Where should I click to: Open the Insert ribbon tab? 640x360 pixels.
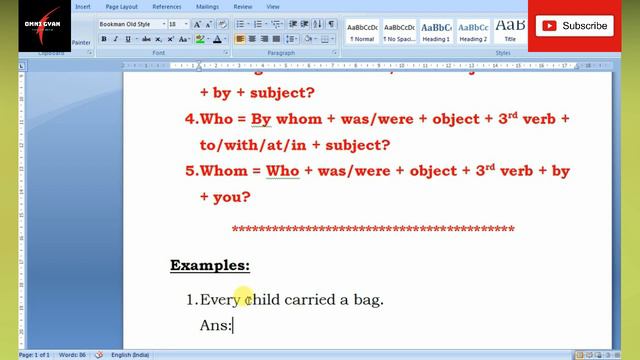click(83, 7)
